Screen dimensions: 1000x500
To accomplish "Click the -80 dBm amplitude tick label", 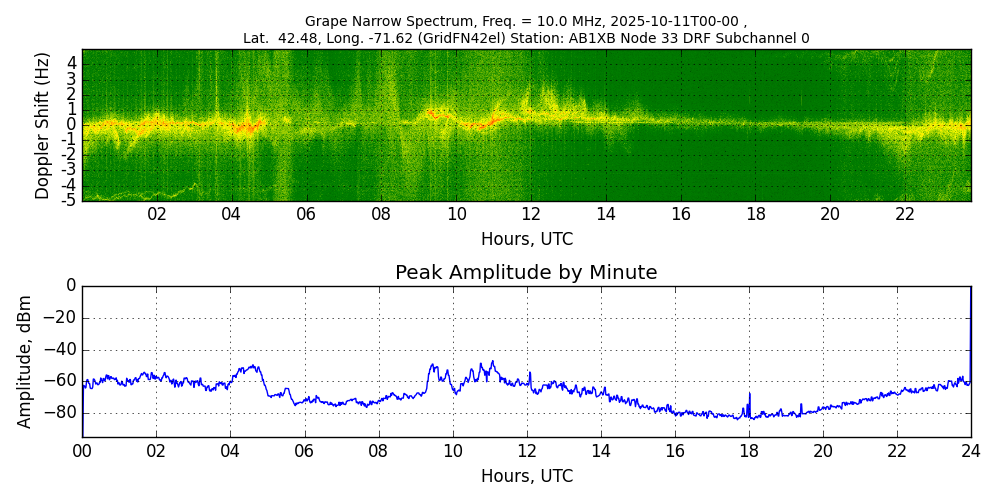I will [60, 413].
